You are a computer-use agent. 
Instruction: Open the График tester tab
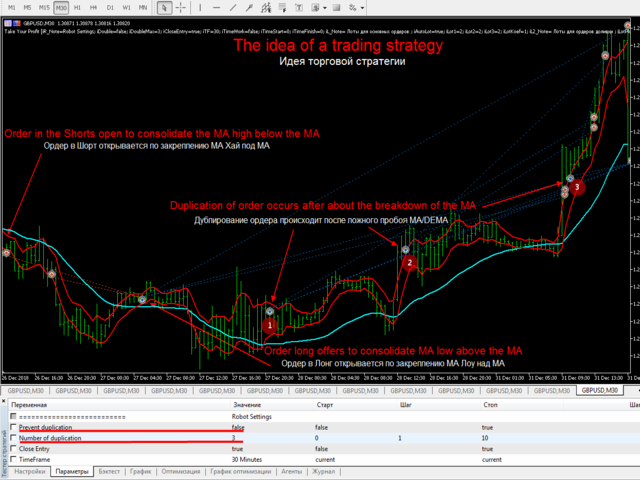(x=140, y=471)
